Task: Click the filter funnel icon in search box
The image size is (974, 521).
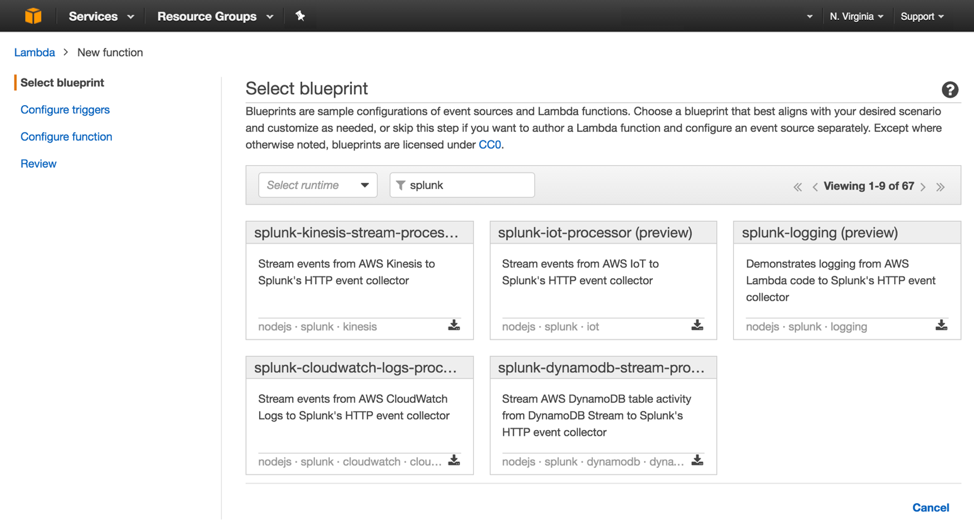Action: [401, 185]
